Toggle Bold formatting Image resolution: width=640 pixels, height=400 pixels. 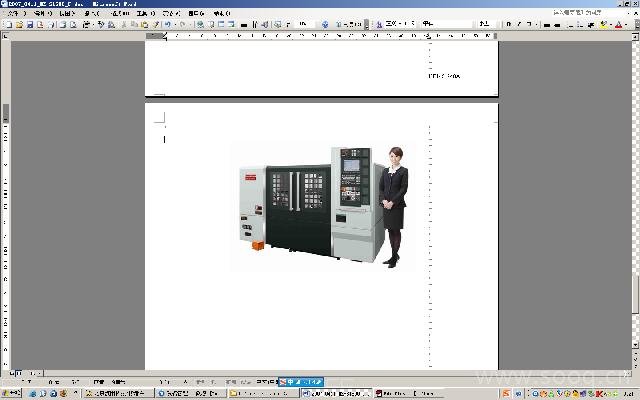click(x=509, y=24)
